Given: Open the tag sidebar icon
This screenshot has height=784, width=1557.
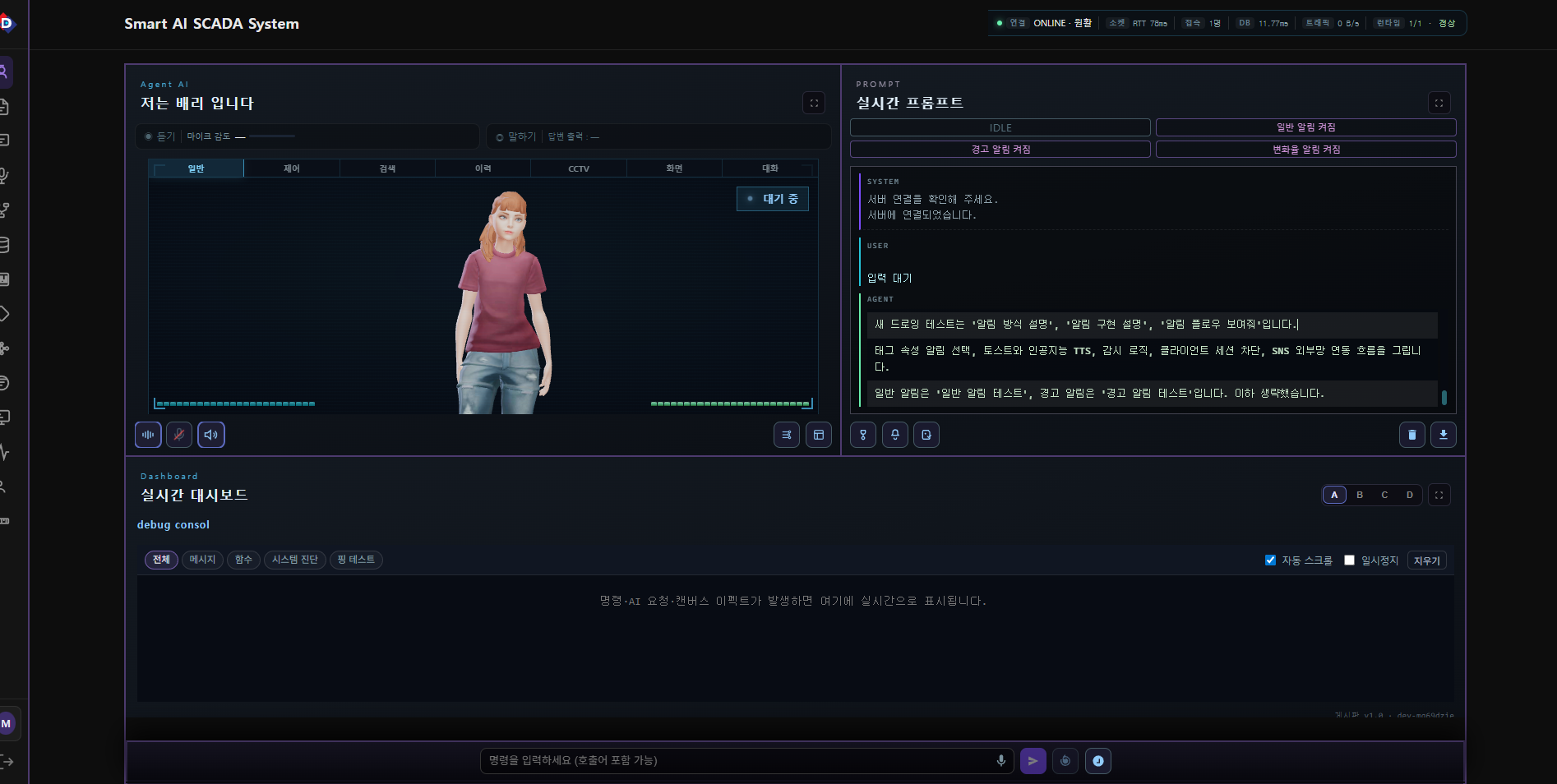Looking at the screenshot, I should 4,314.
